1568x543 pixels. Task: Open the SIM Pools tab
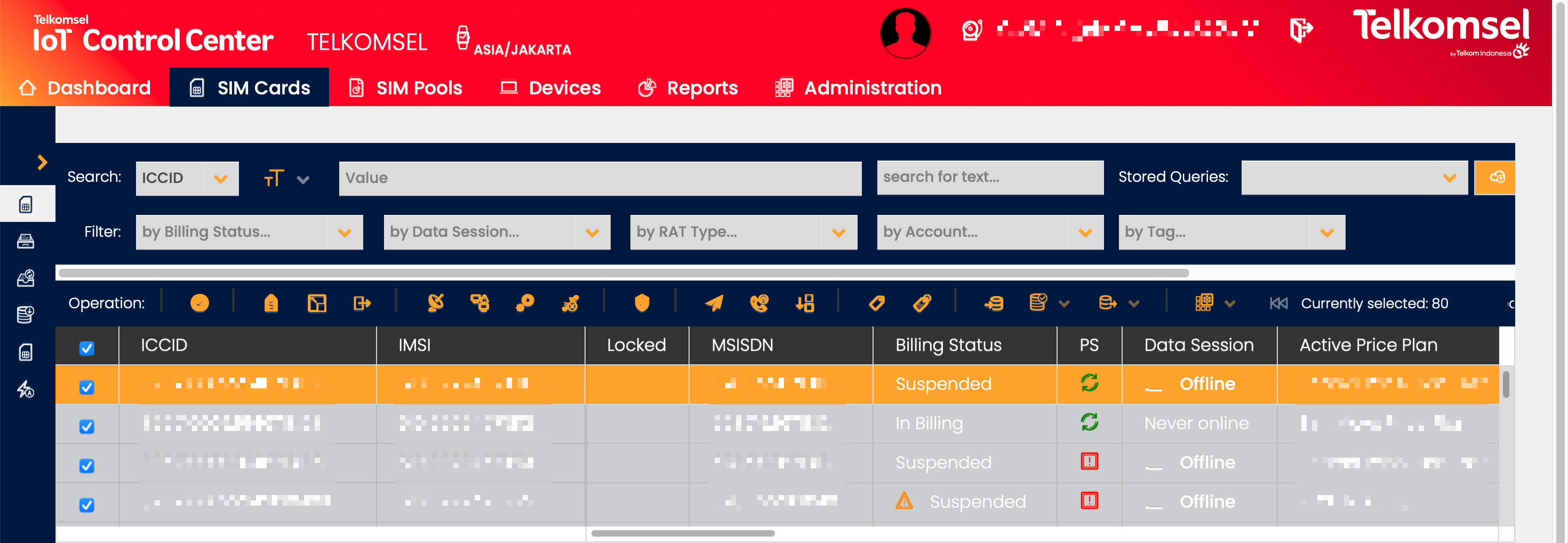(405, 87)
